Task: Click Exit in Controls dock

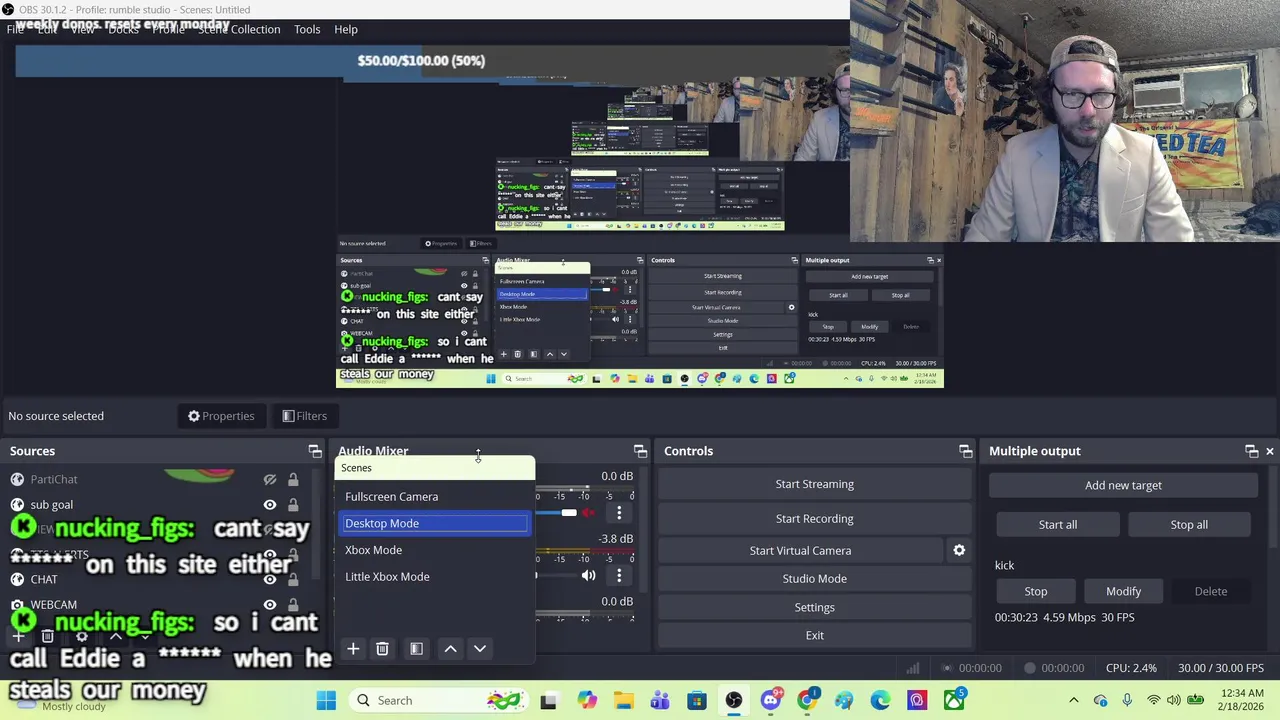Action: pos(814,635)
